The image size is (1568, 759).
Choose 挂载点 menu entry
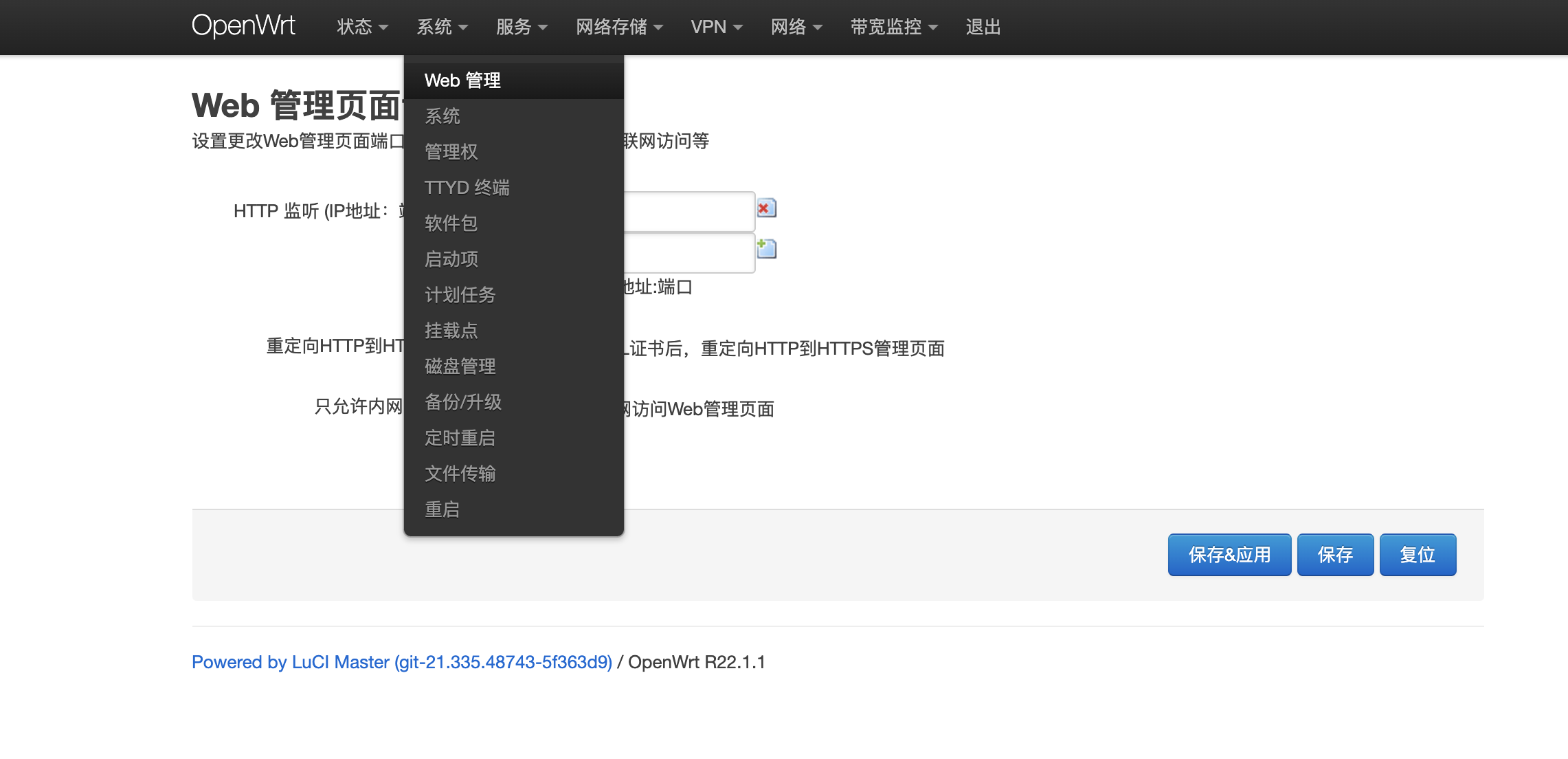point(514,331)
